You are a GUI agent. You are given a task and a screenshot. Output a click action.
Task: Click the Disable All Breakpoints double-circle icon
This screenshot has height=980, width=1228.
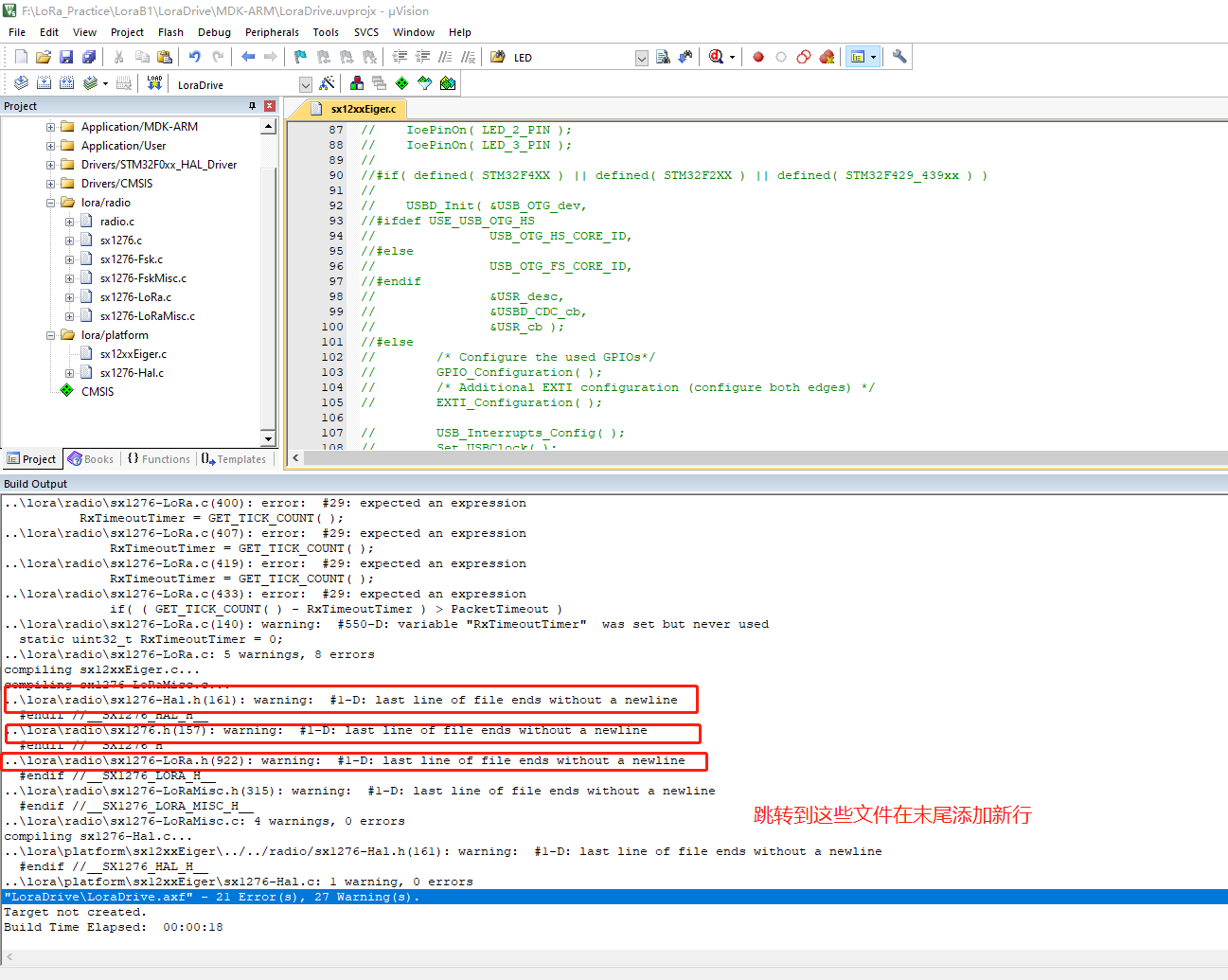click(804, 57)
